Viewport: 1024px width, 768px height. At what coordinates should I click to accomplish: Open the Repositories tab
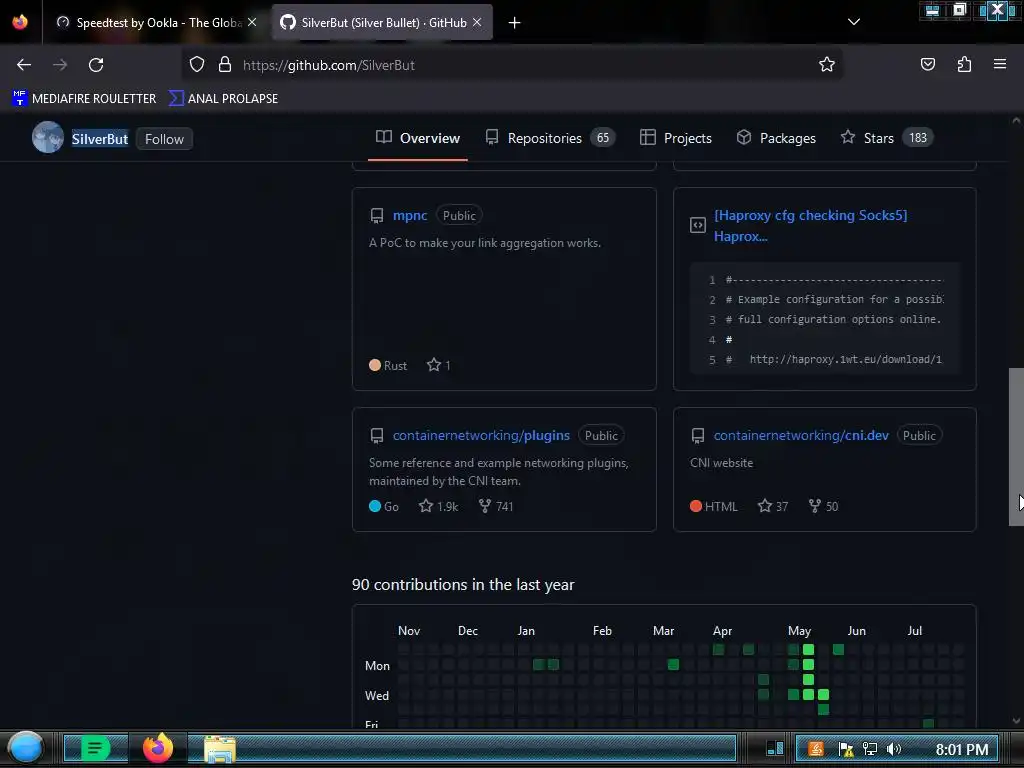tap(550, 138)
